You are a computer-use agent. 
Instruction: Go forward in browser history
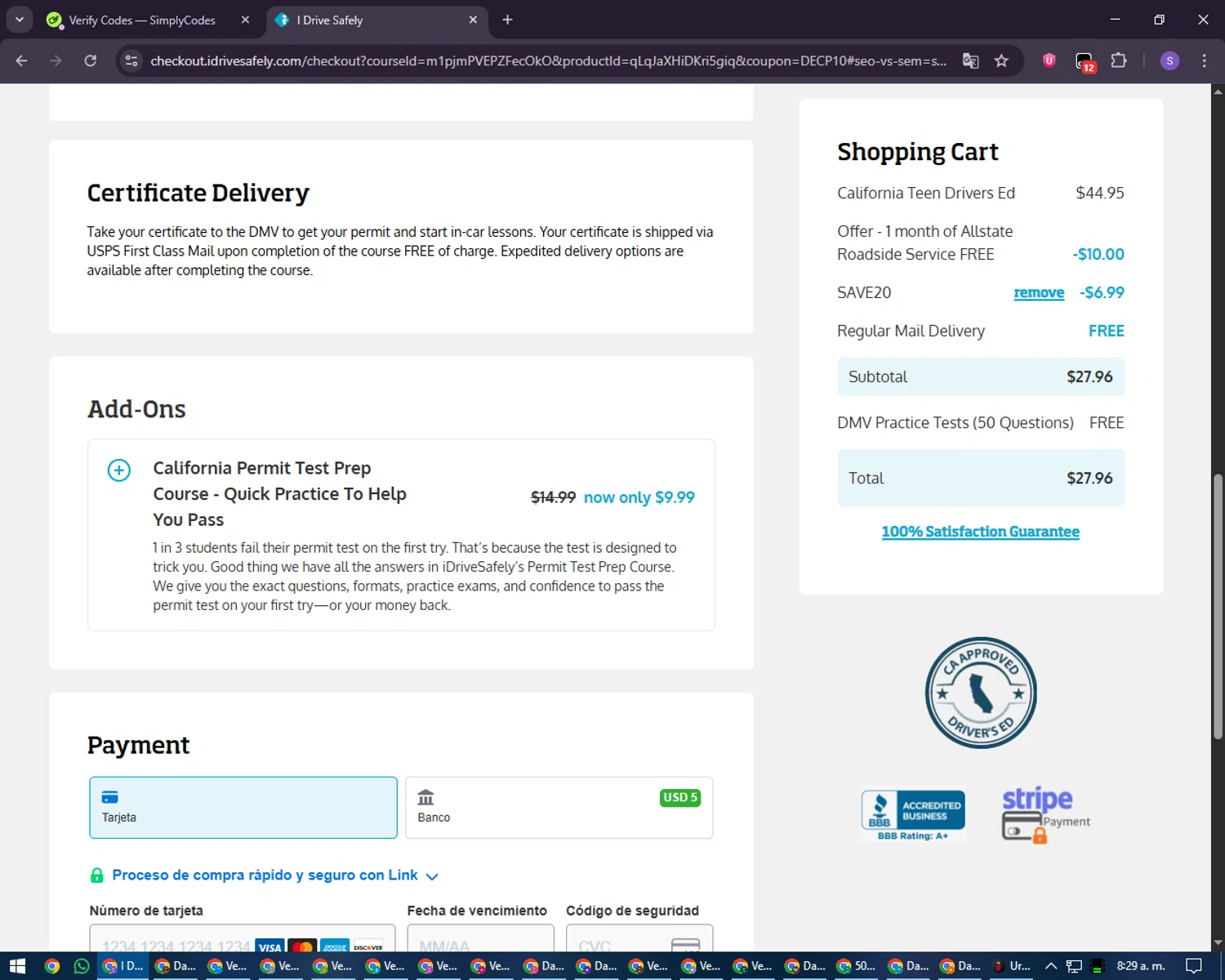56,60
